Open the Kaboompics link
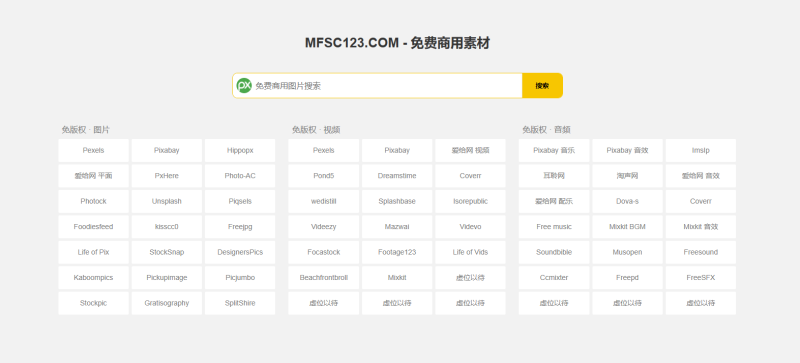Screen dimensions: 800x363 point(93,278)
